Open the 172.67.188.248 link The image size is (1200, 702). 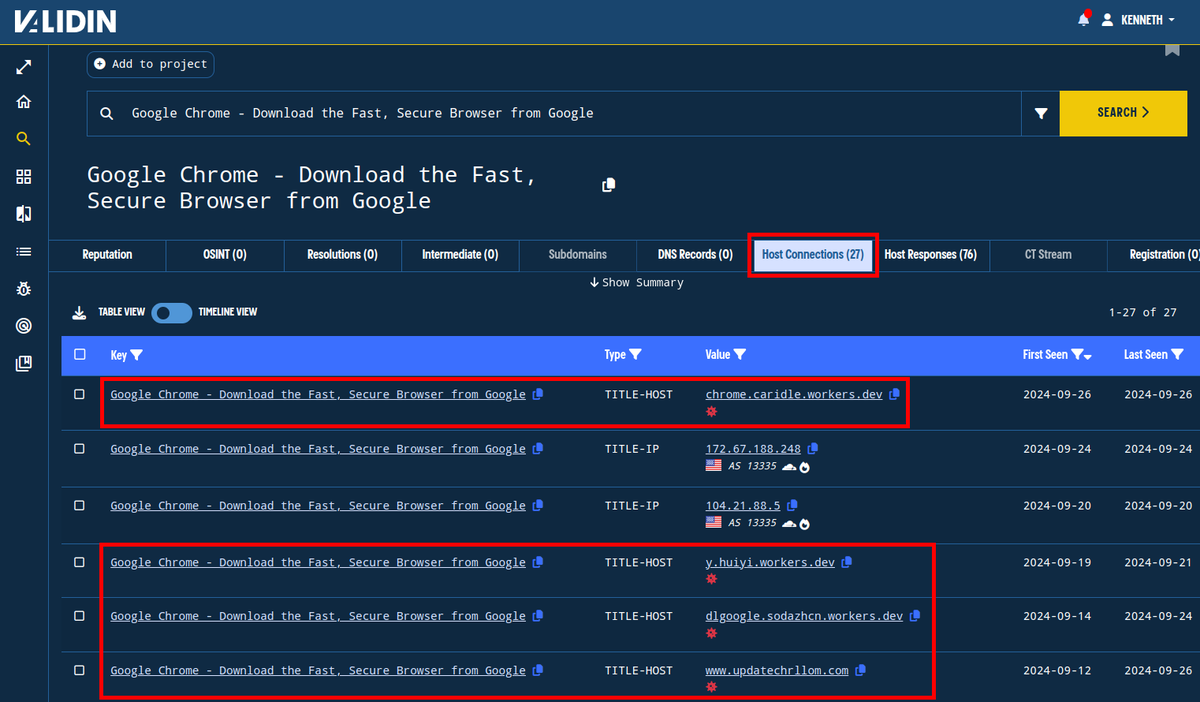tap(753, 449)
